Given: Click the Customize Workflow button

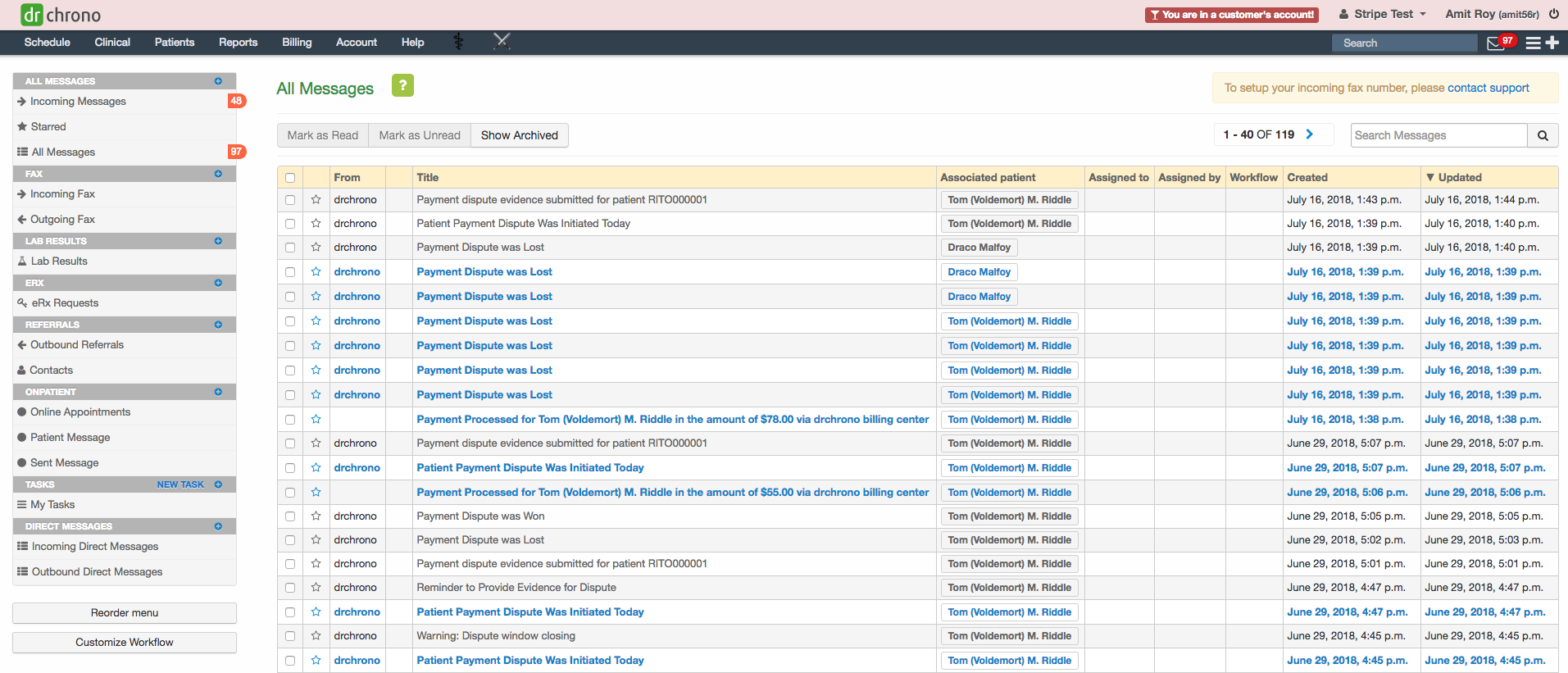Looking at the screenshot, I should 125,642.
